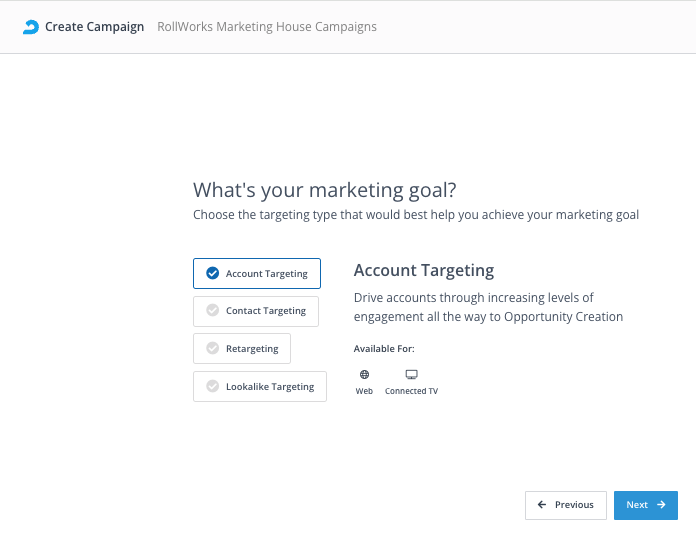Go back with the Previous button
This screenshot has height=539, width=696.
tap(565, 505)
